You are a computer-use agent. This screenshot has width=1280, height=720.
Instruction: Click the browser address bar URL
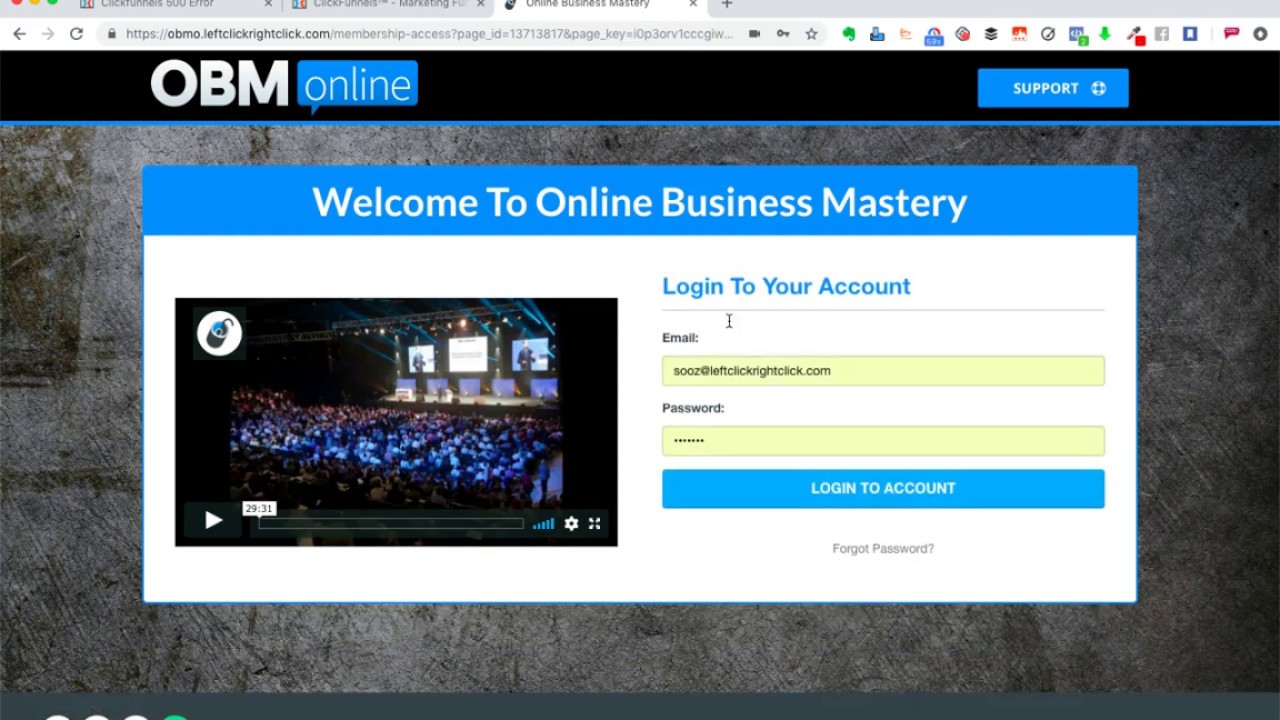click(430, 34)
